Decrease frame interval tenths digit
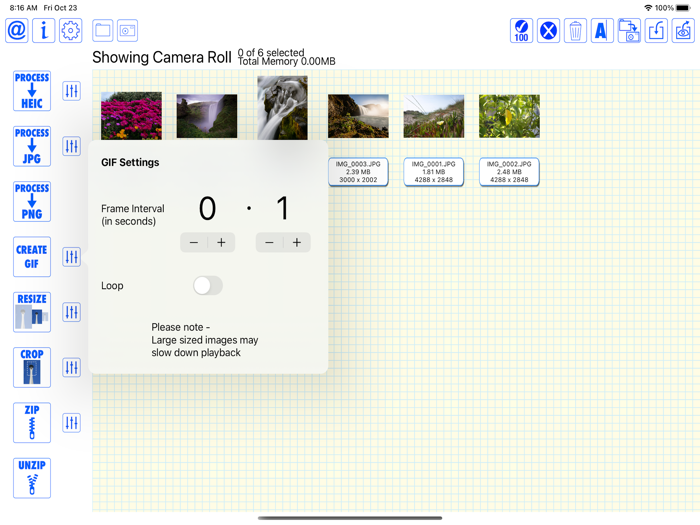700x525 pixels. point(269,242)
